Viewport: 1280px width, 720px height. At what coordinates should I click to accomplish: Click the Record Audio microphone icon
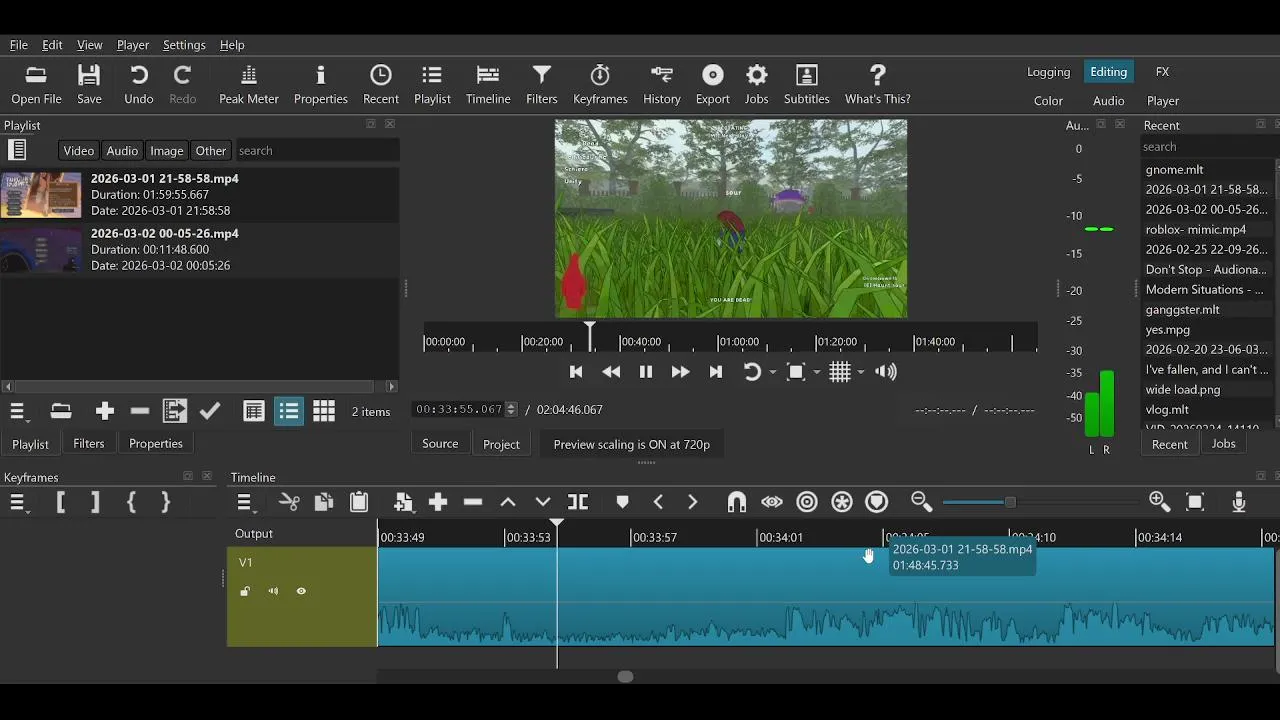click(1239, 502)
